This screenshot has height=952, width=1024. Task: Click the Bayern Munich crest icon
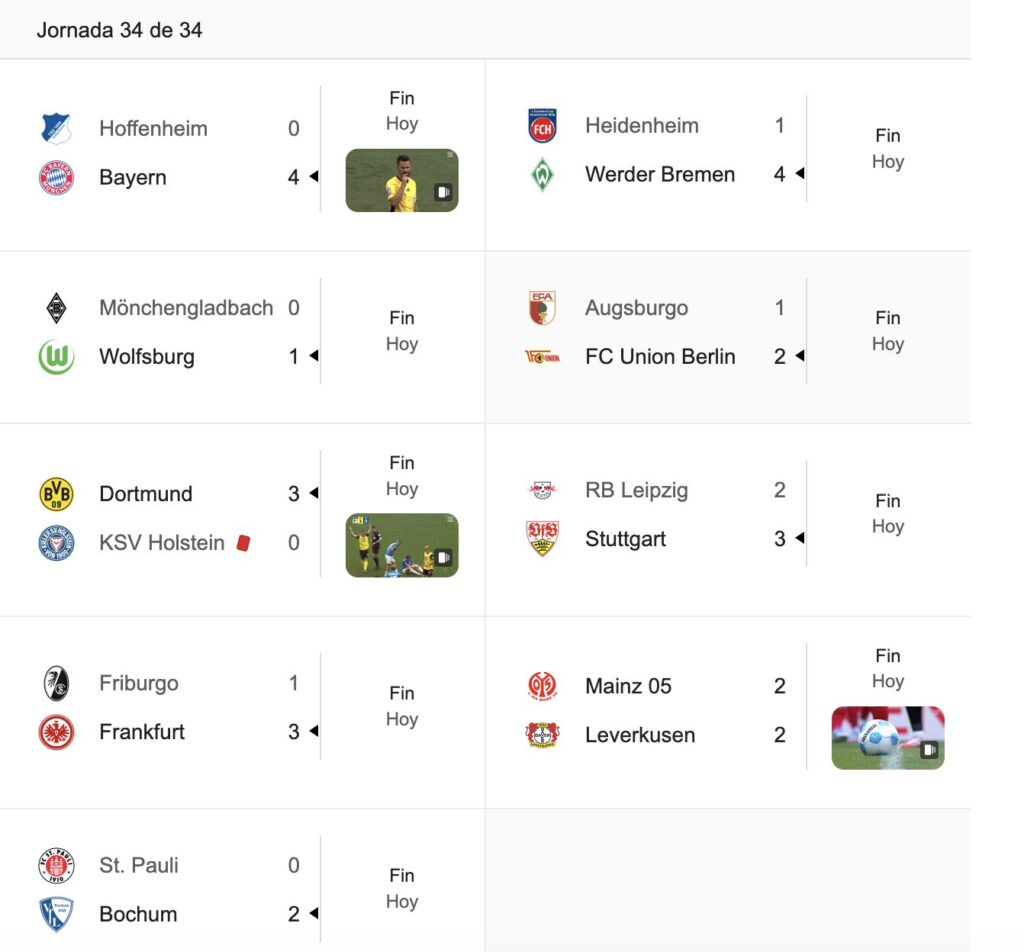[x=56, y=178]
